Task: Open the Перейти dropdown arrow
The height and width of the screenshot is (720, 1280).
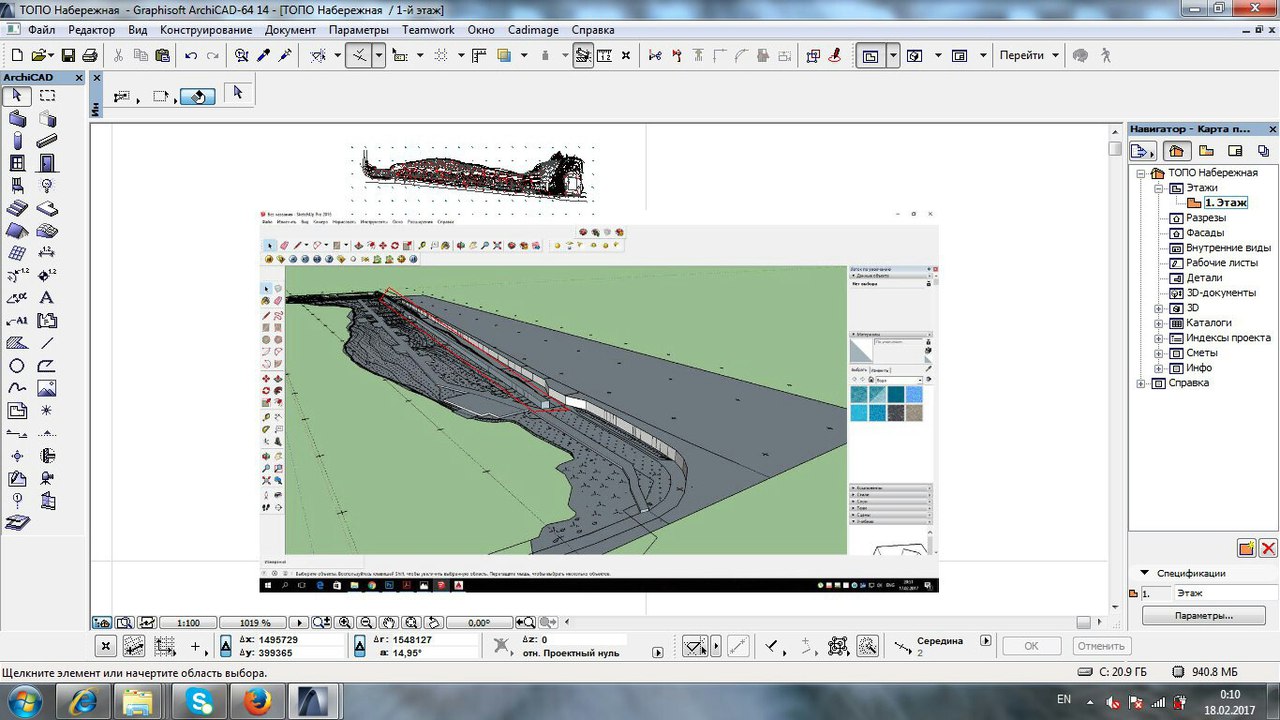Action: [1055, 56]
